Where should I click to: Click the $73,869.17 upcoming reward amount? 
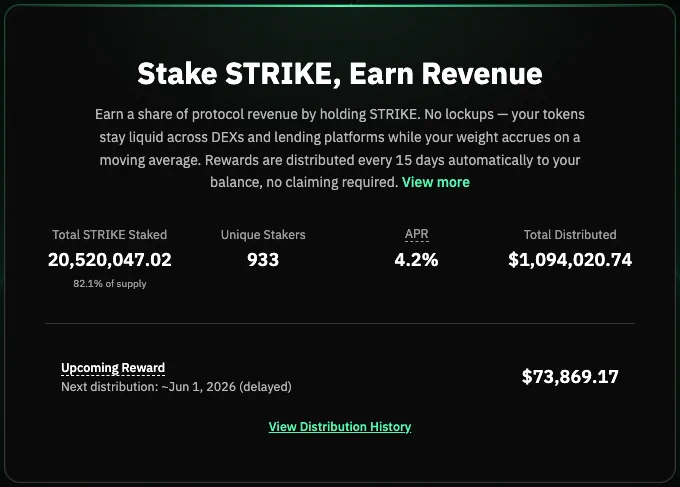click(x=570, y=376)
